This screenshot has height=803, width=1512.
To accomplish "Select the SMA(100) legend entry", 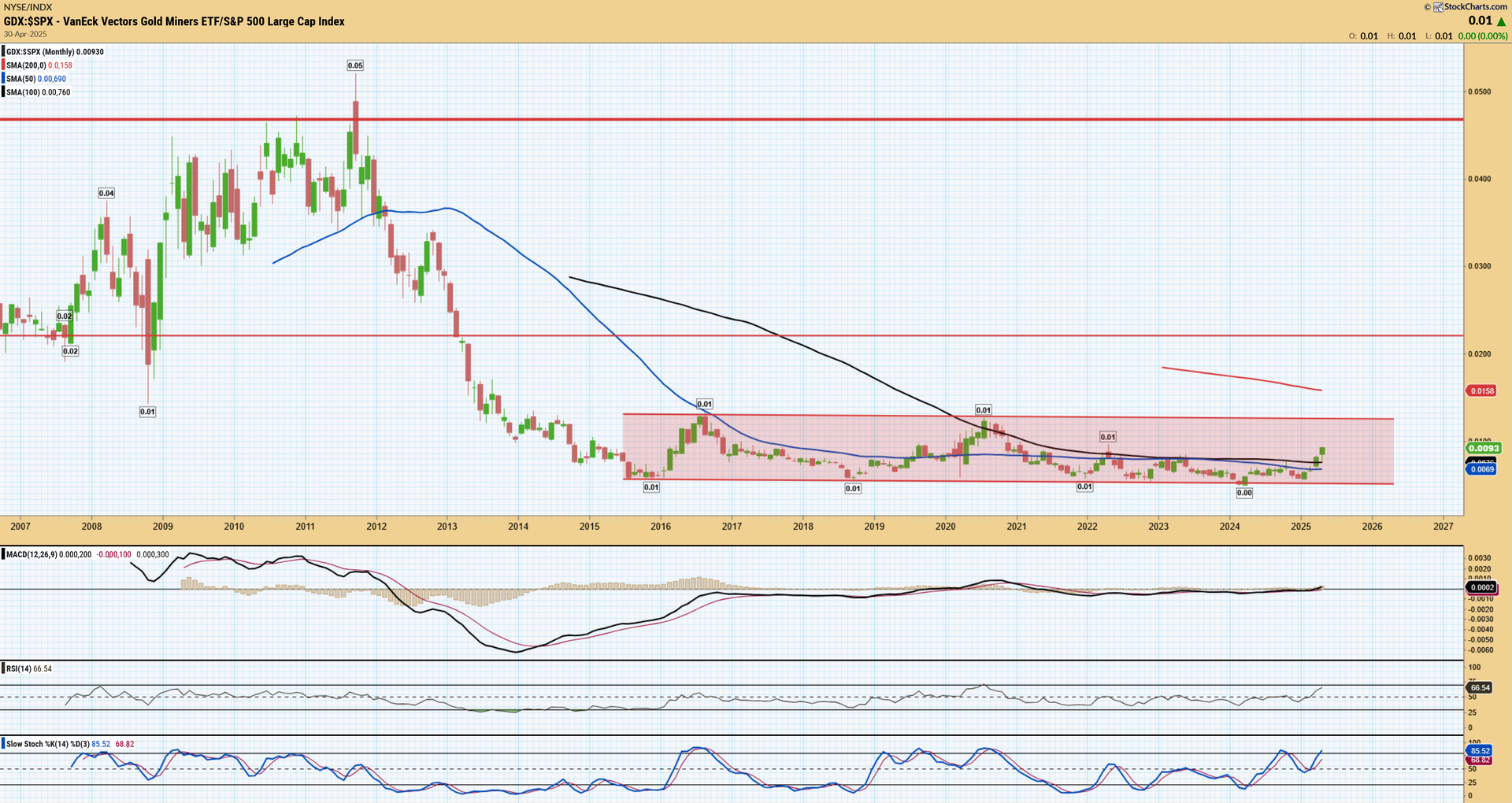I will [x=39, y=92].
